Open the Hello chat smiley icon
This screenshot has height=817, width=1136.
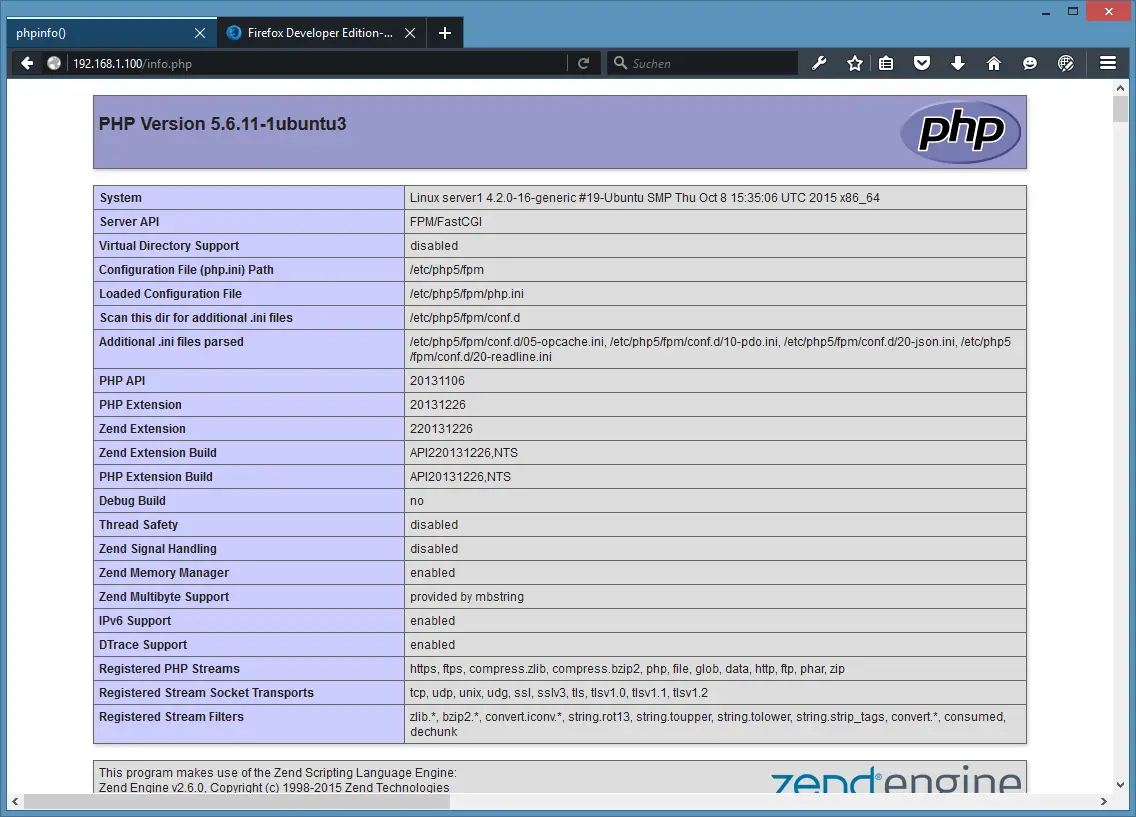(x=1030, y=64)
